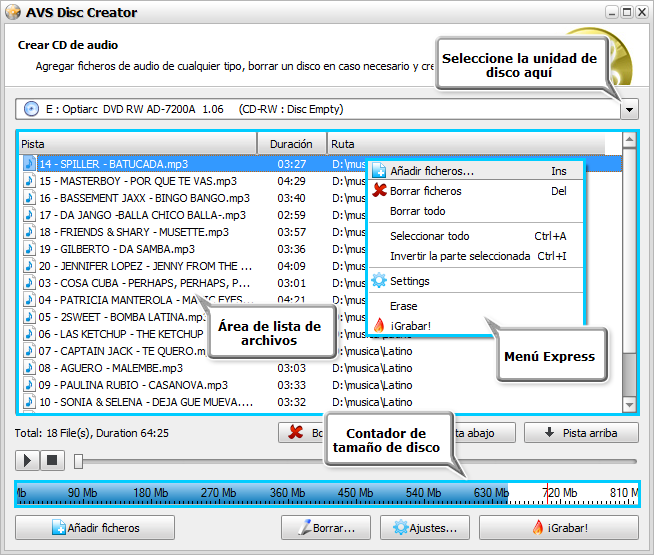Screen dimensions: 654x555
Task: Sort tracks by the Pista column header
Action: [x=138, y=144]
